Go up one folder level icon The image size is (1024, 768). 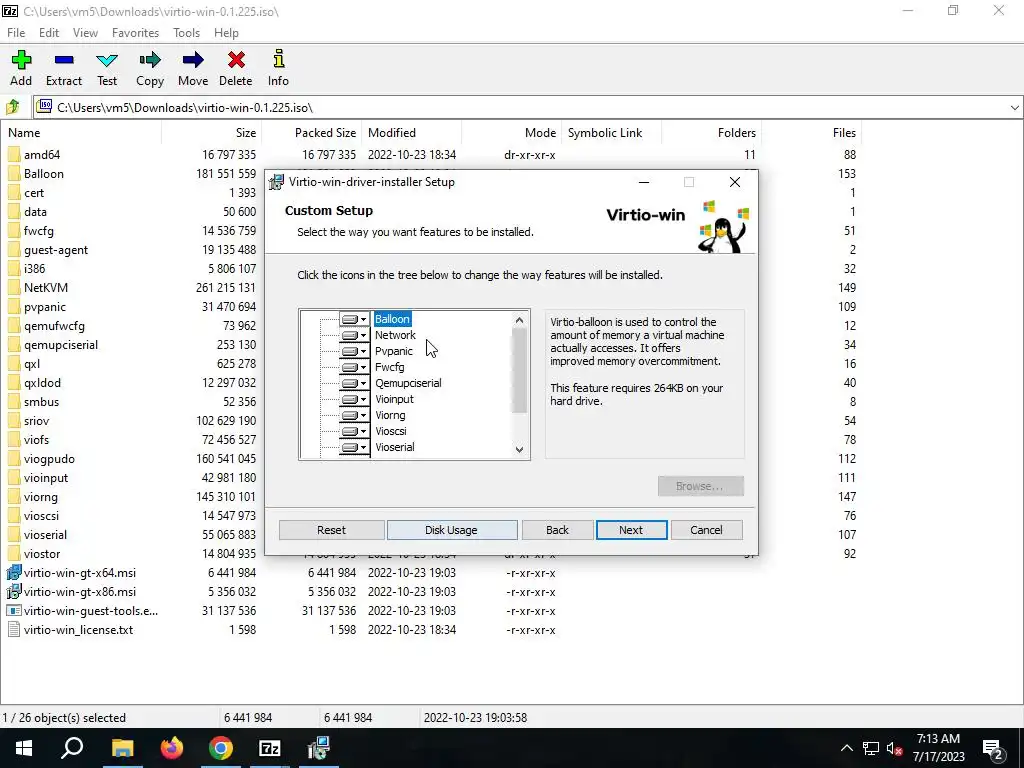[13, 107]
